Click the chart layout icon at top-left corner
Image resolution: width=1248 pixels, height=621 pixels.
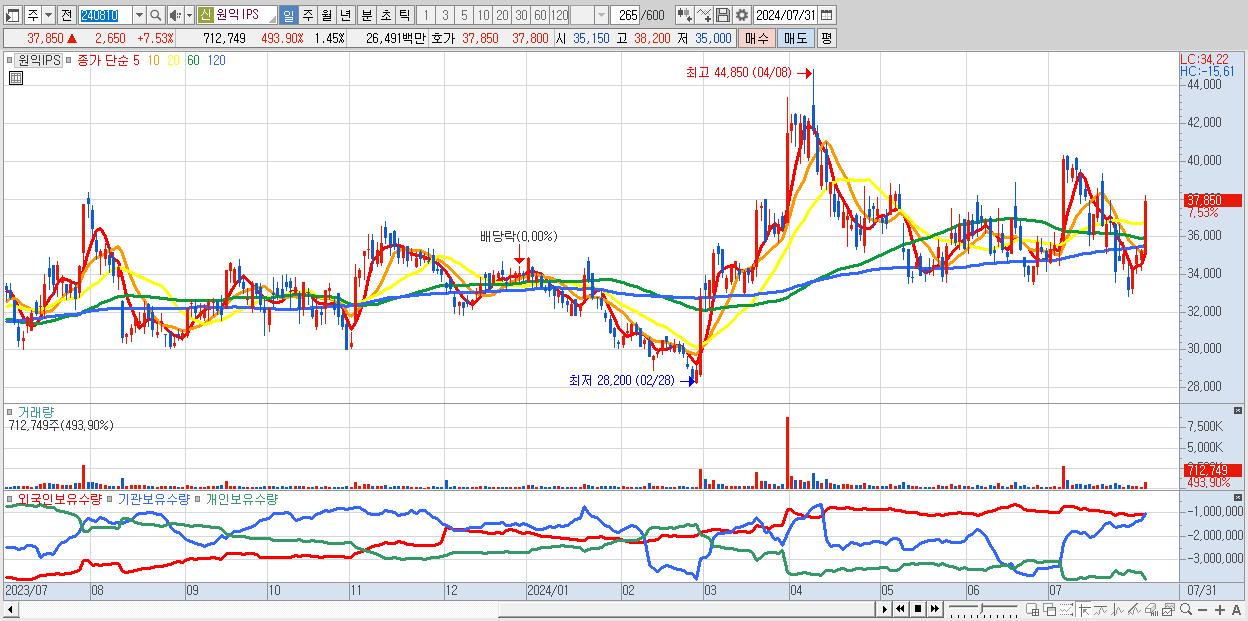point(13,15)
